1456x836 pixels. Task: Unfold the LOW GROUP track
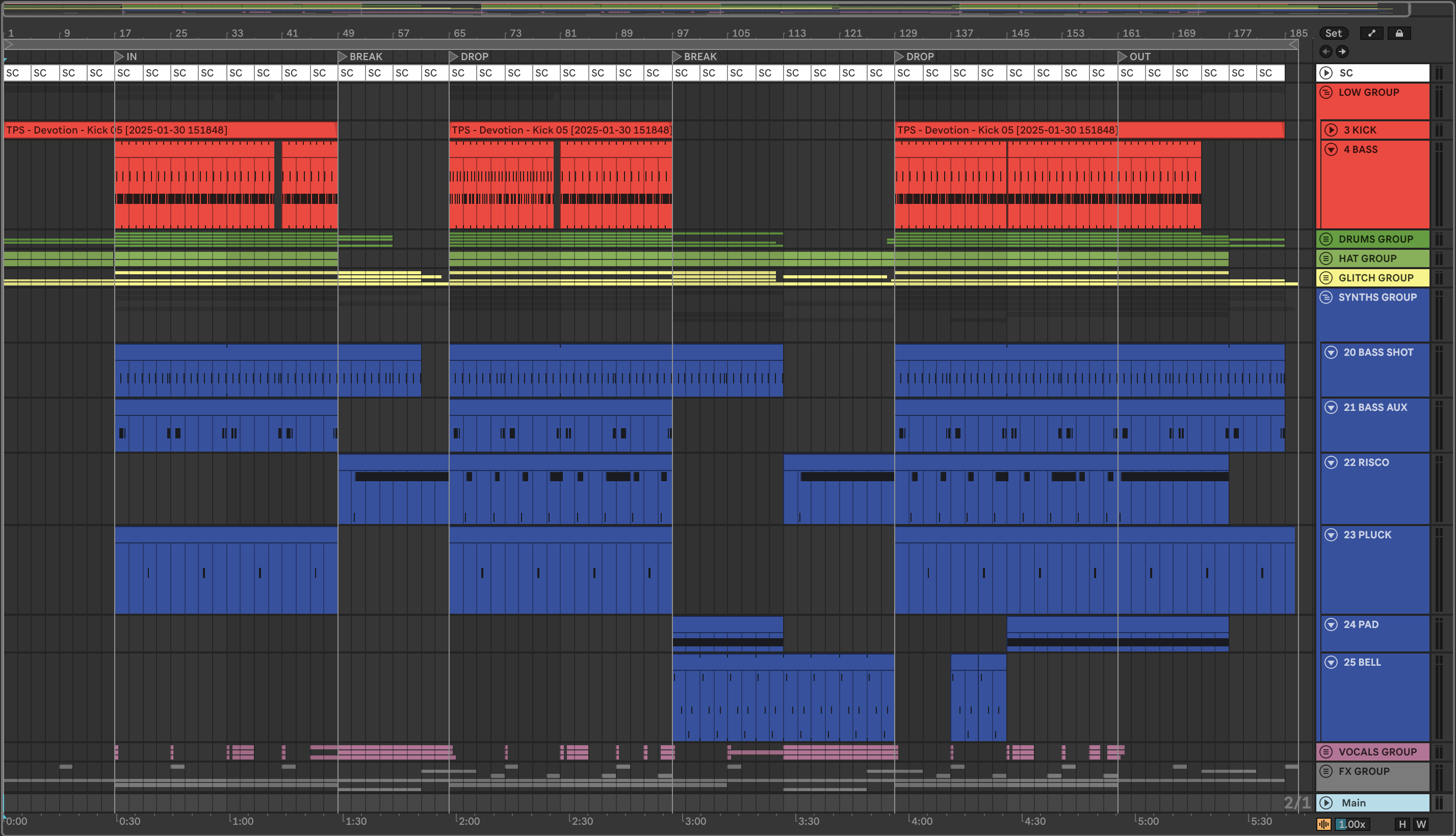tap(1326, 92)
